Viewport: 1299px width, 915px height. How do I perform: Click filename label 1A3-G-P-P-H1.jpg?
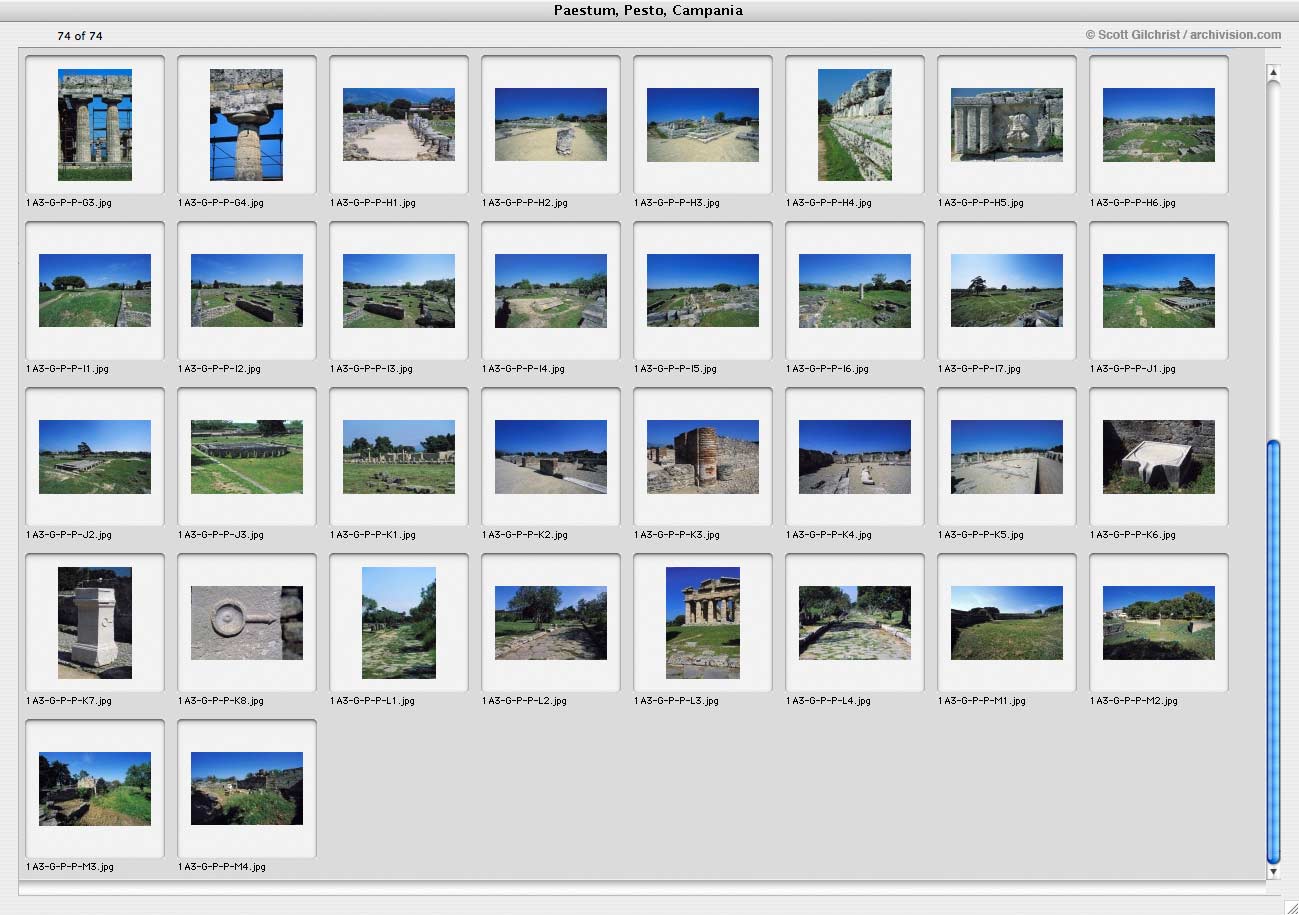pos(373,203)
